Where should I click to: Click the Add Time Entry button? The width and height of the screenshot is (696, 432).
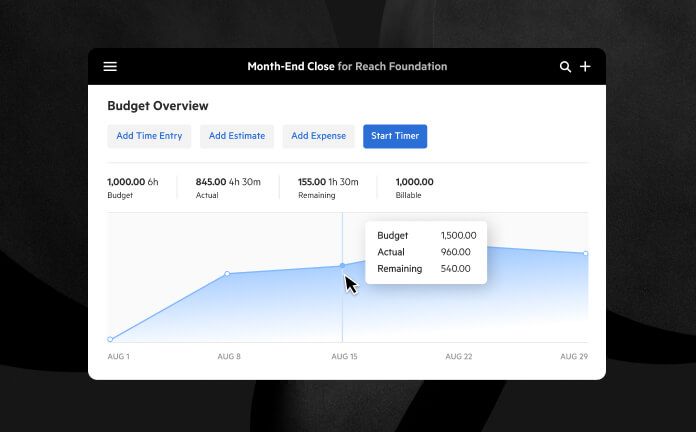pyautogui.click(x=149, y=136)
